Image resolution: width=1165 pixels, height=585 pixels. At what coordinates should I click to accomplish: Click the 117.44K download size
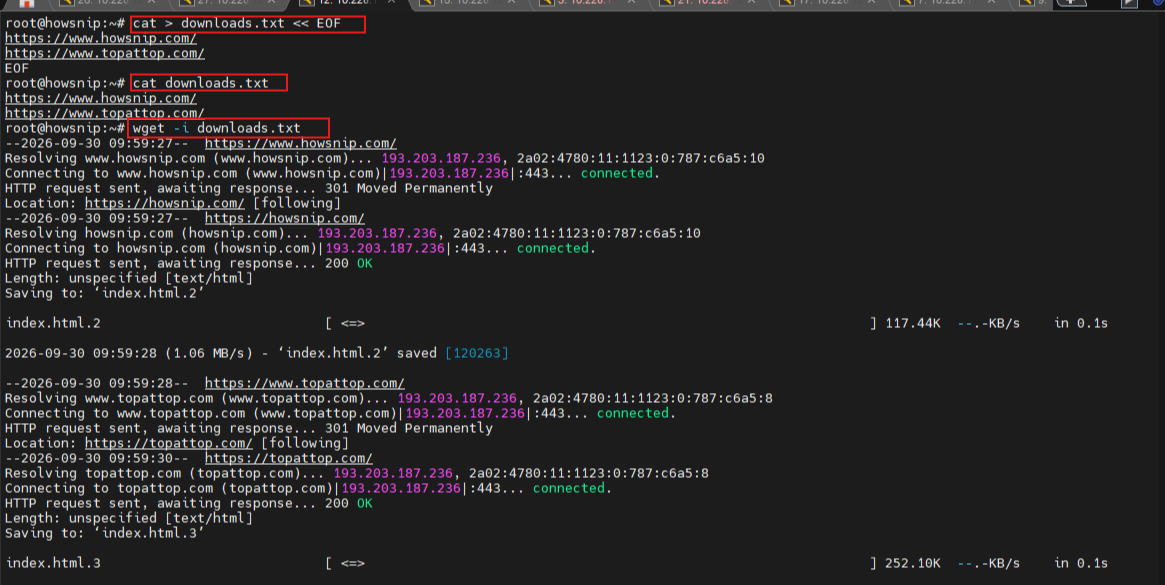[913, 323]
